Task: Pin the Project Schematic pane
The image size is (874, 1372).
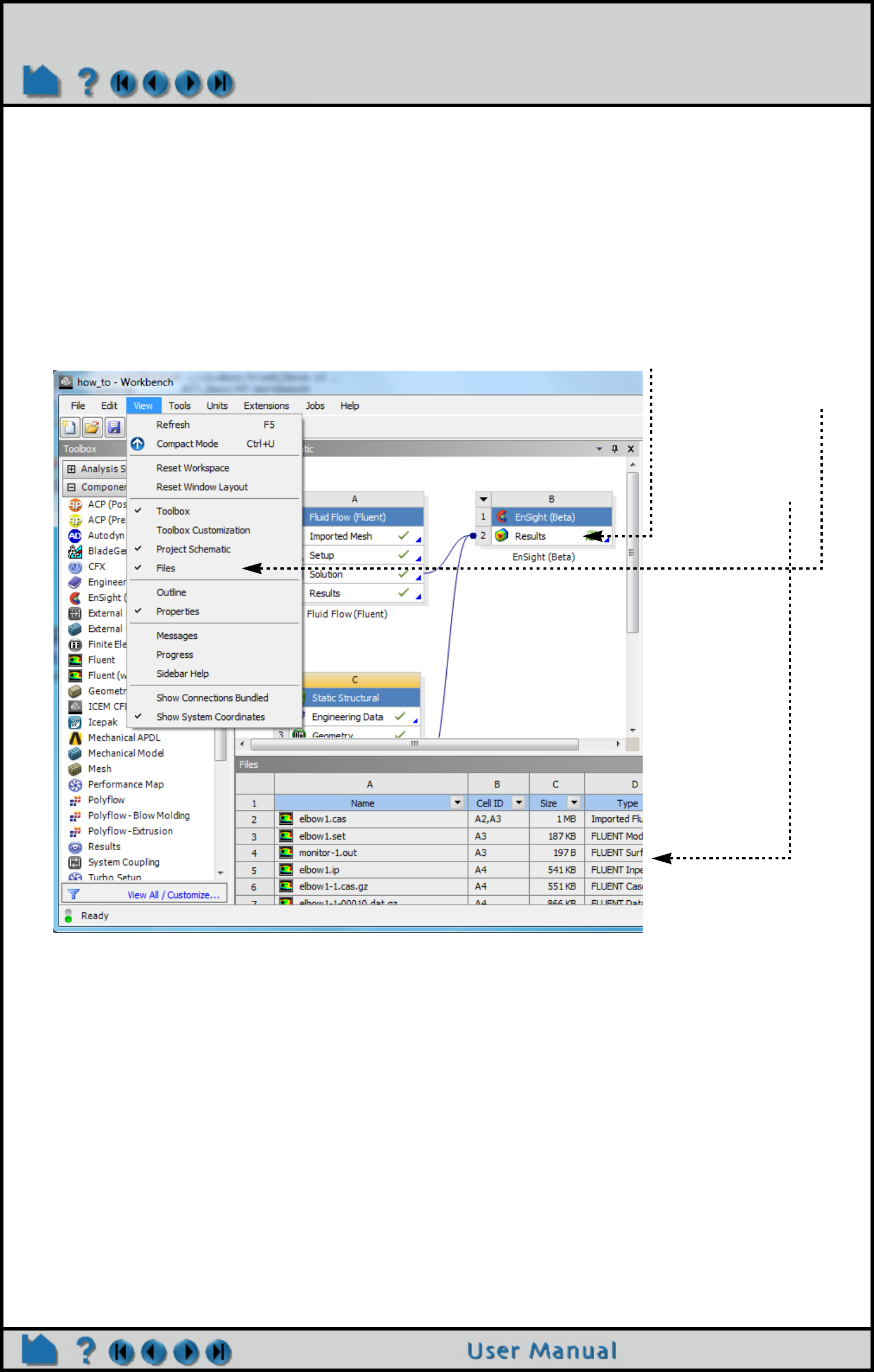Action: coord(615,449)
